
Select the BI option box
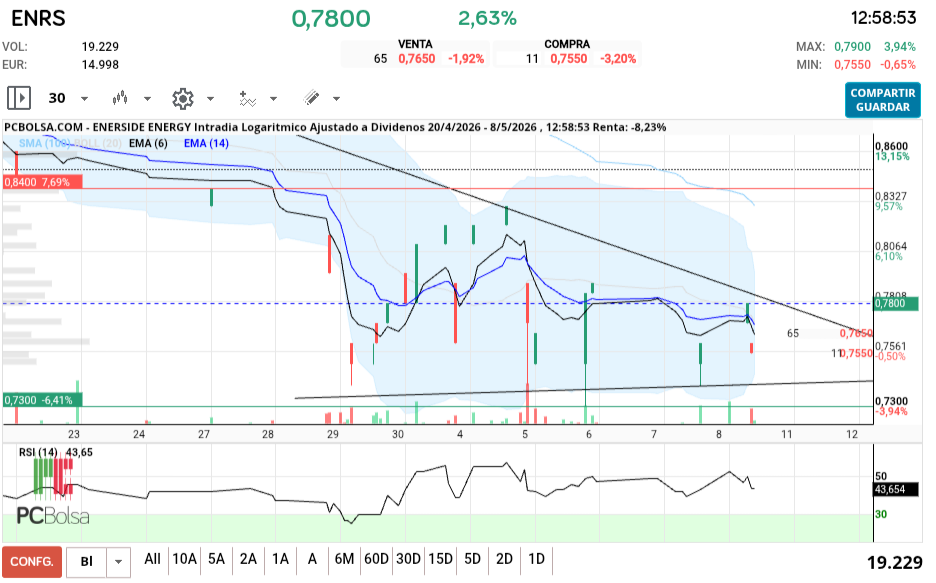click(x=87, y=562)
